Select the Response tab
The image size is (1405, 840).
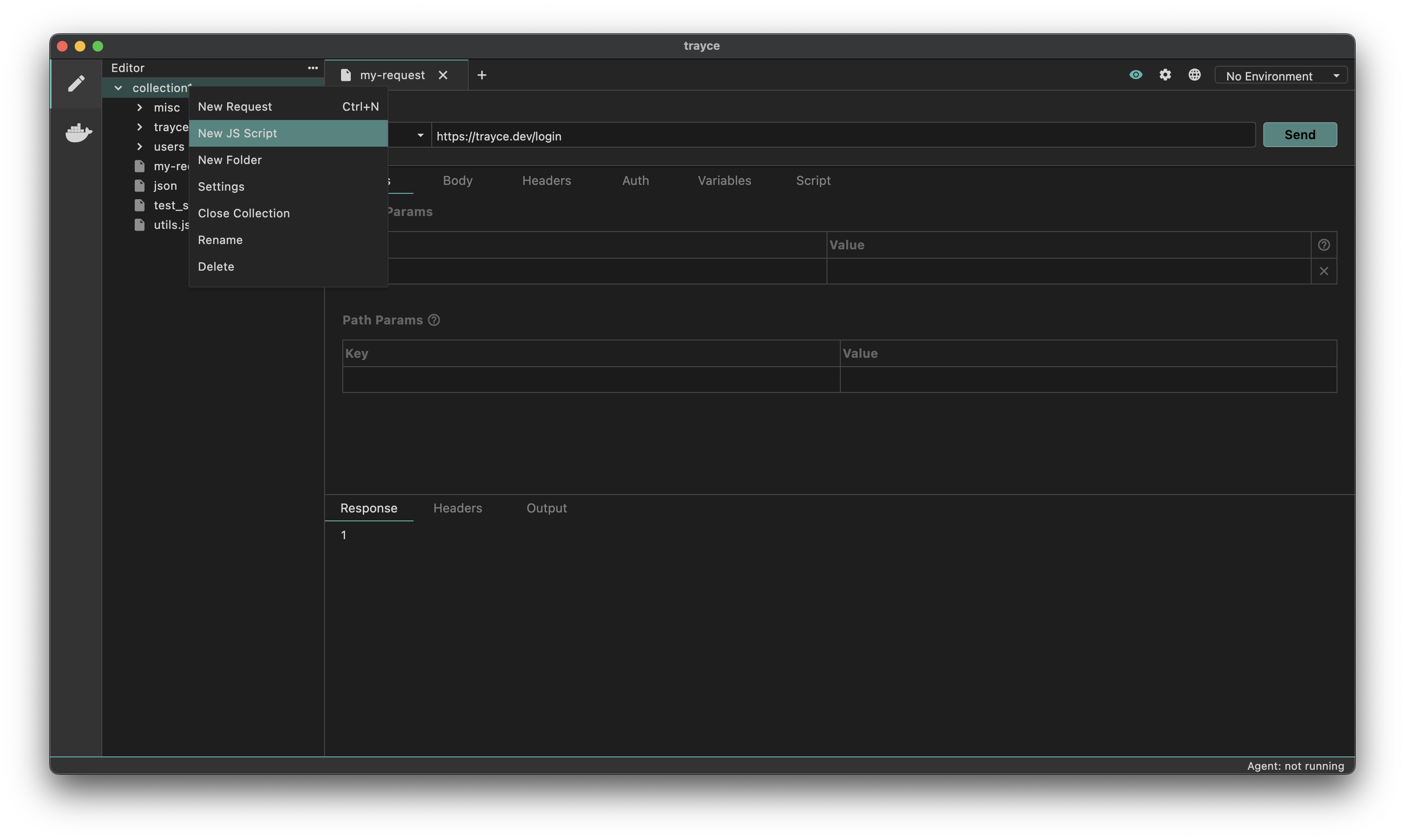(369, 508)
